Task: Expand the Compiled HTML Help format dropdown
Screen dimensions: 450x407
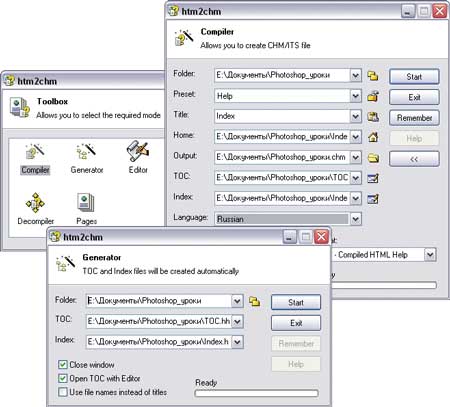Action: [430, 255]
